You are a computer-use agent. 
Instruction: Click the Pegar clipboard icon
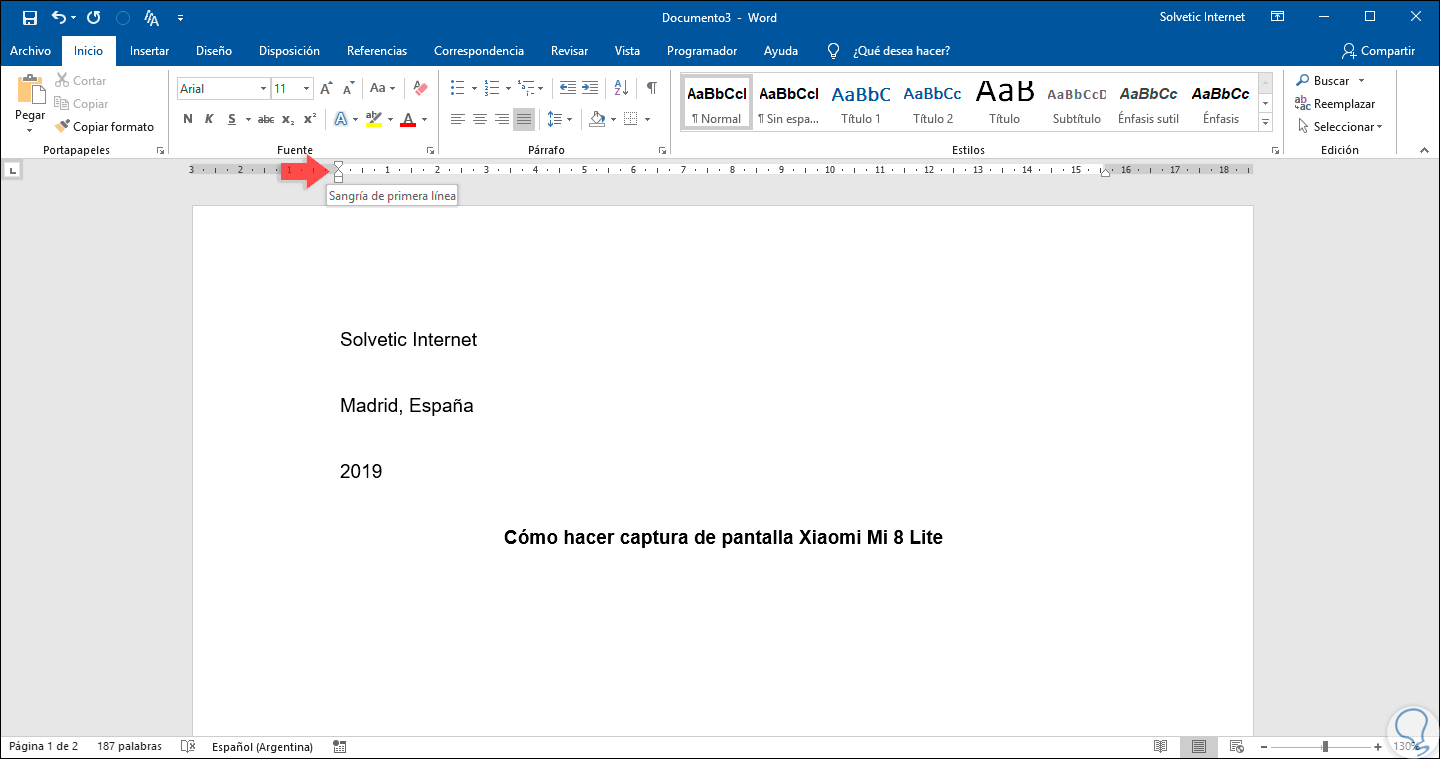coord(30,91)
